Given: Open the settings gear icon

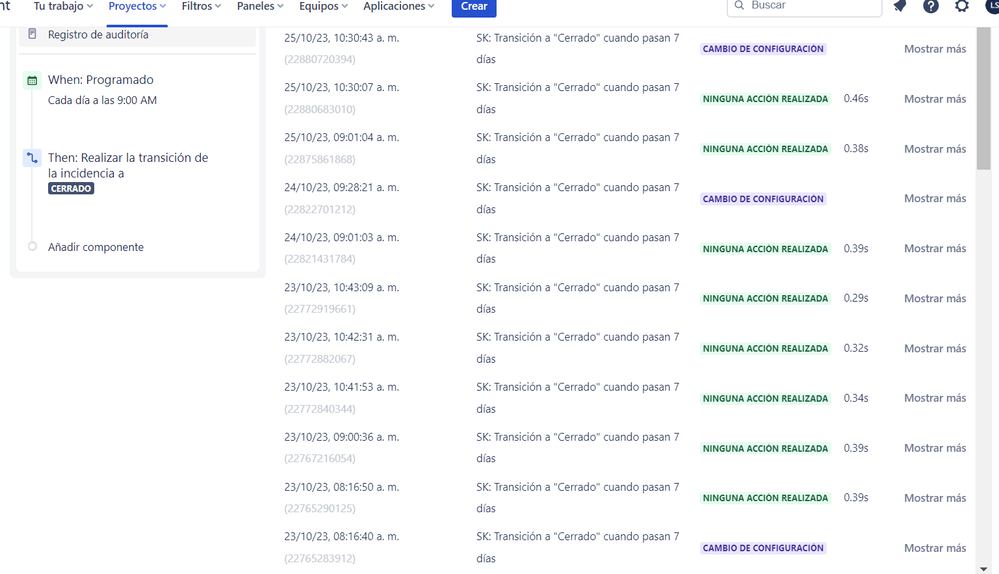Looking at the screenshot, I should [x=961, y=6].
